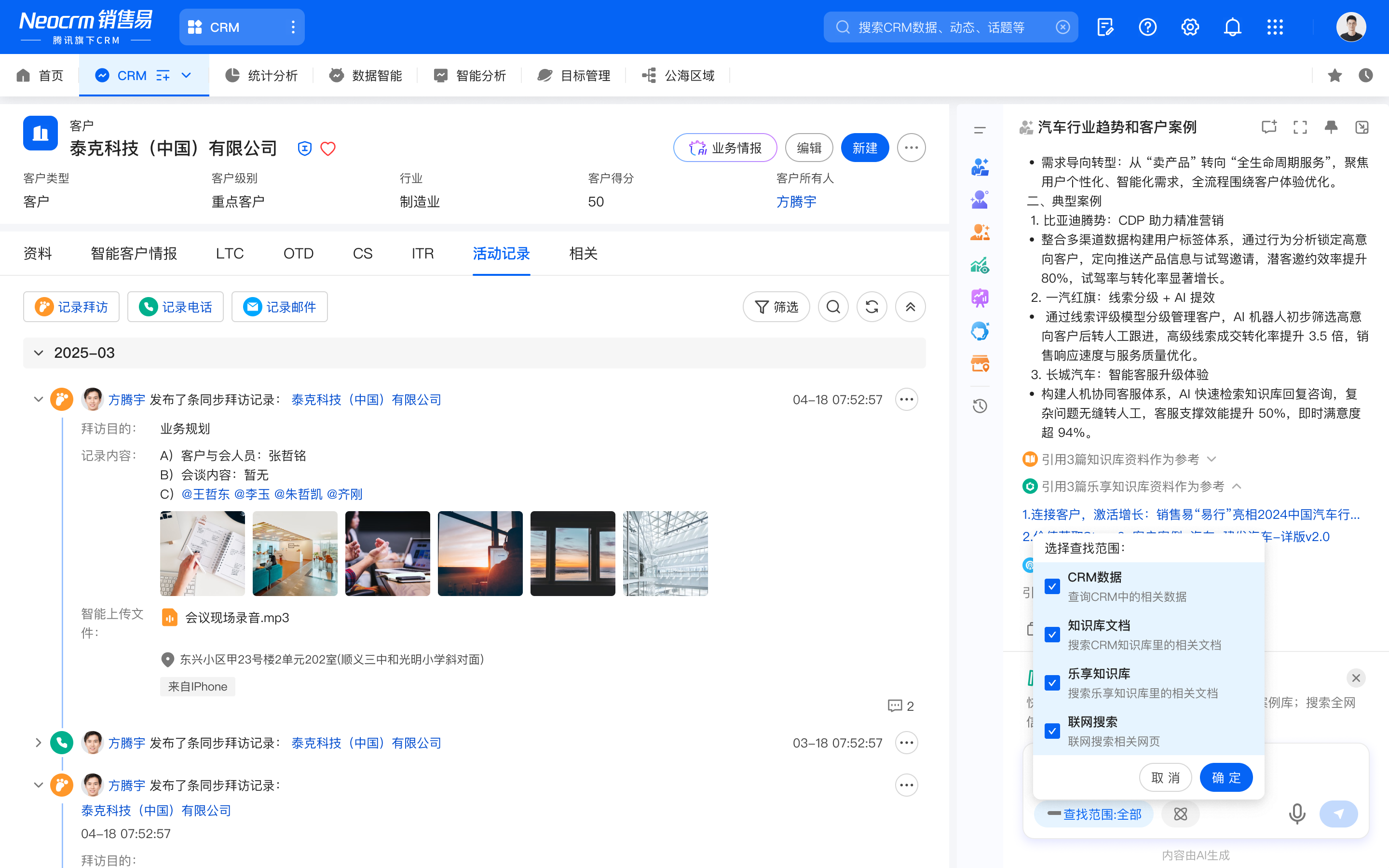This screenshot has height=868, width=1389.
Task: Click the 确定 confirm button
Action: tap(1226, 778)
